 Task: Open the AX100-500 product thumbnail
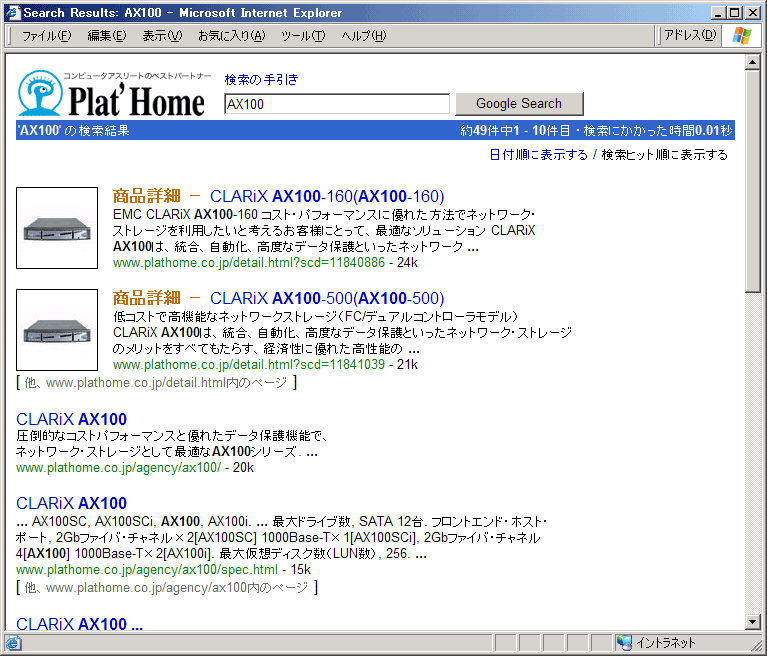(x=57, y=330)
